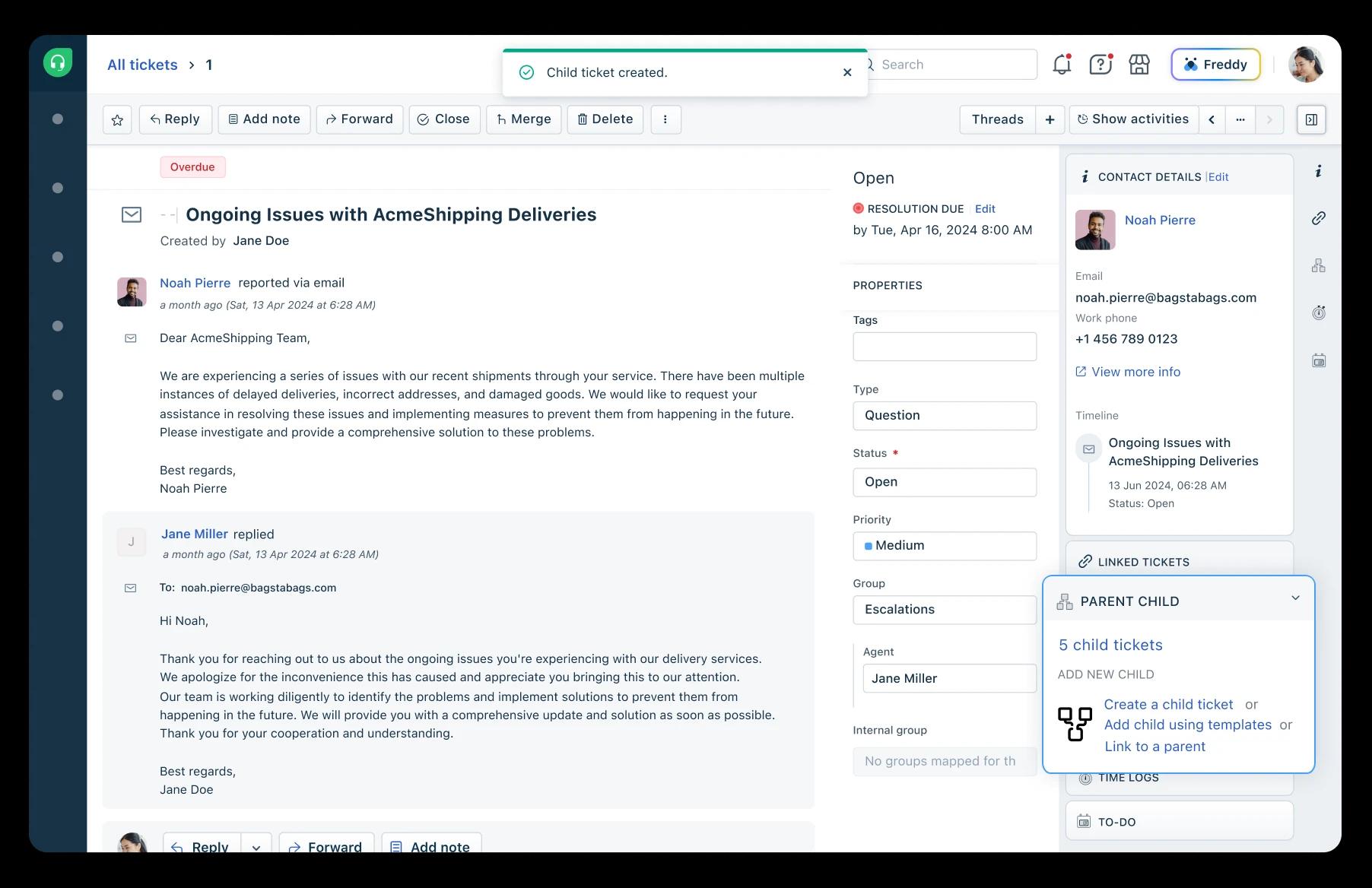Open to-do calendar rail icon

pyautogui.click(x=1319, y=360)
